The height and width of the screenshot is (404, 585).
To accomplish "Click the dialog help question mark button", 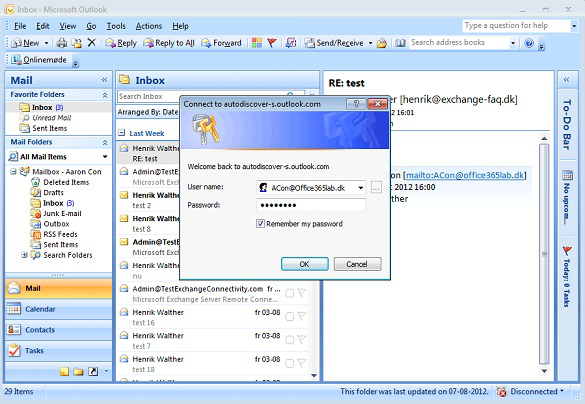I will click(x=356, y=104).
